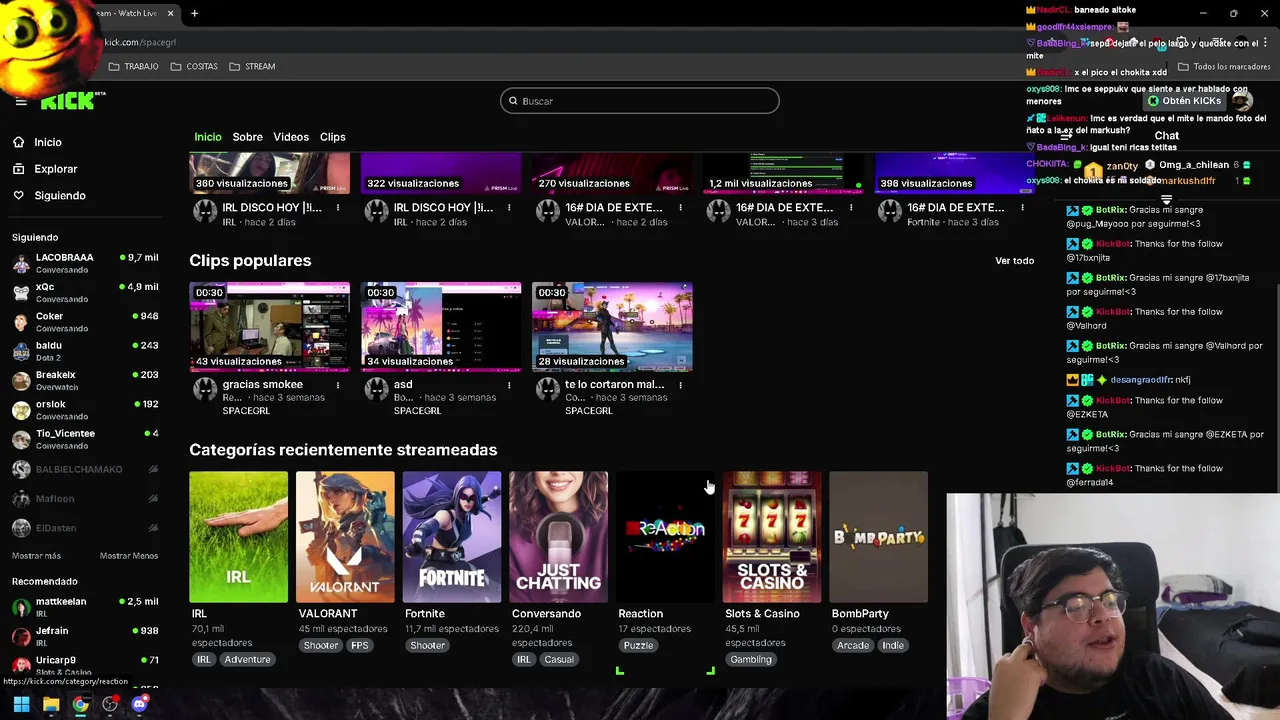Open orslok channel in following list
1280x720 pixels.
pyautogui.click(x=85, y=410)
